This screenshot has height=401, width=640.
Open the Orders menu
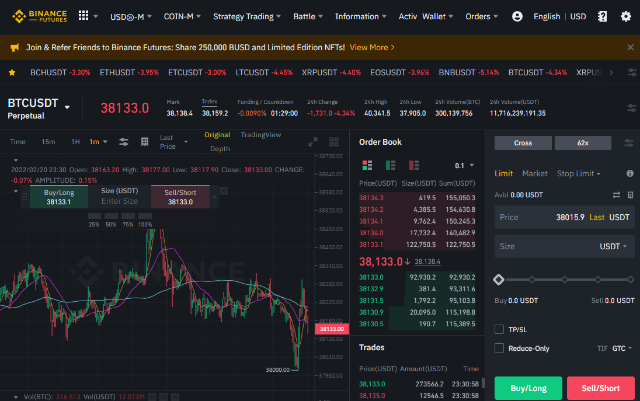(482, 16)
